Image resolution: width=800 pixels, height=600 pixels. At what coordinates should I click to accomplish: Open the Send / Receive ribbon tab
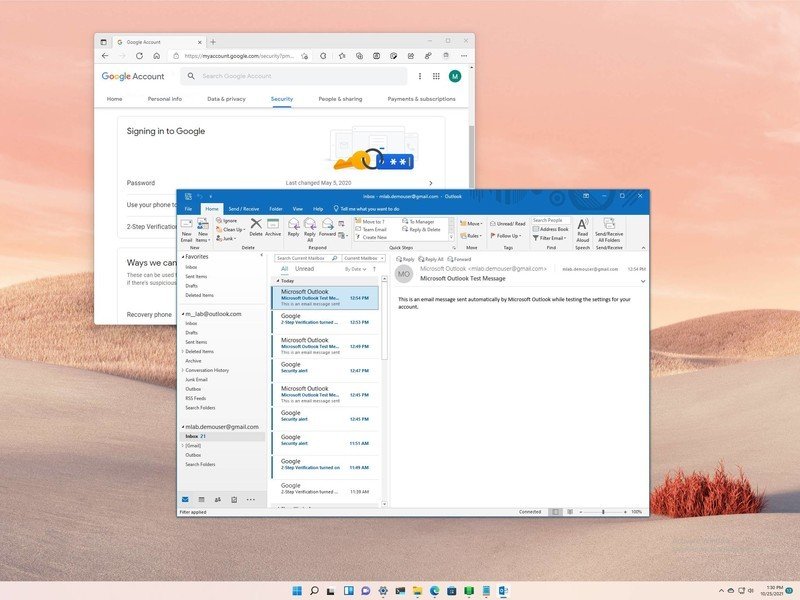(x=243, y=209)
